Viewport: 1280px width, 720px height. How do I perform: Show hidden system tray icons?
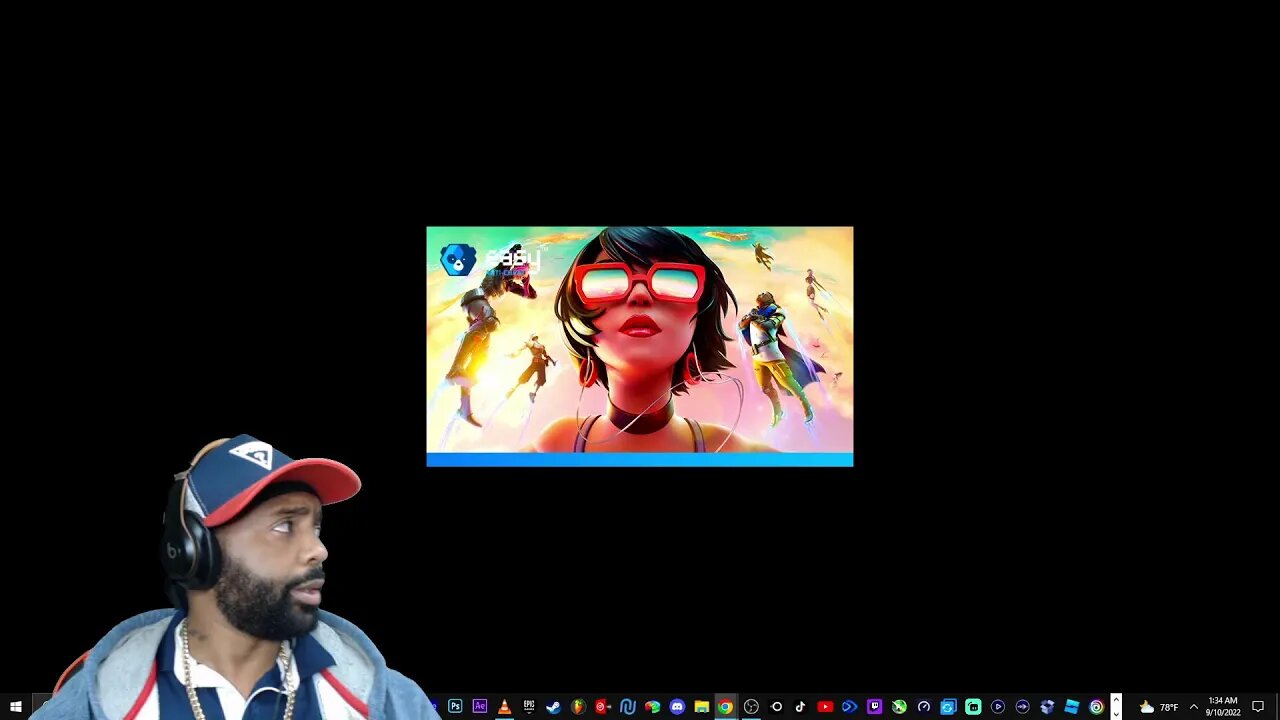pos(1193,707)
